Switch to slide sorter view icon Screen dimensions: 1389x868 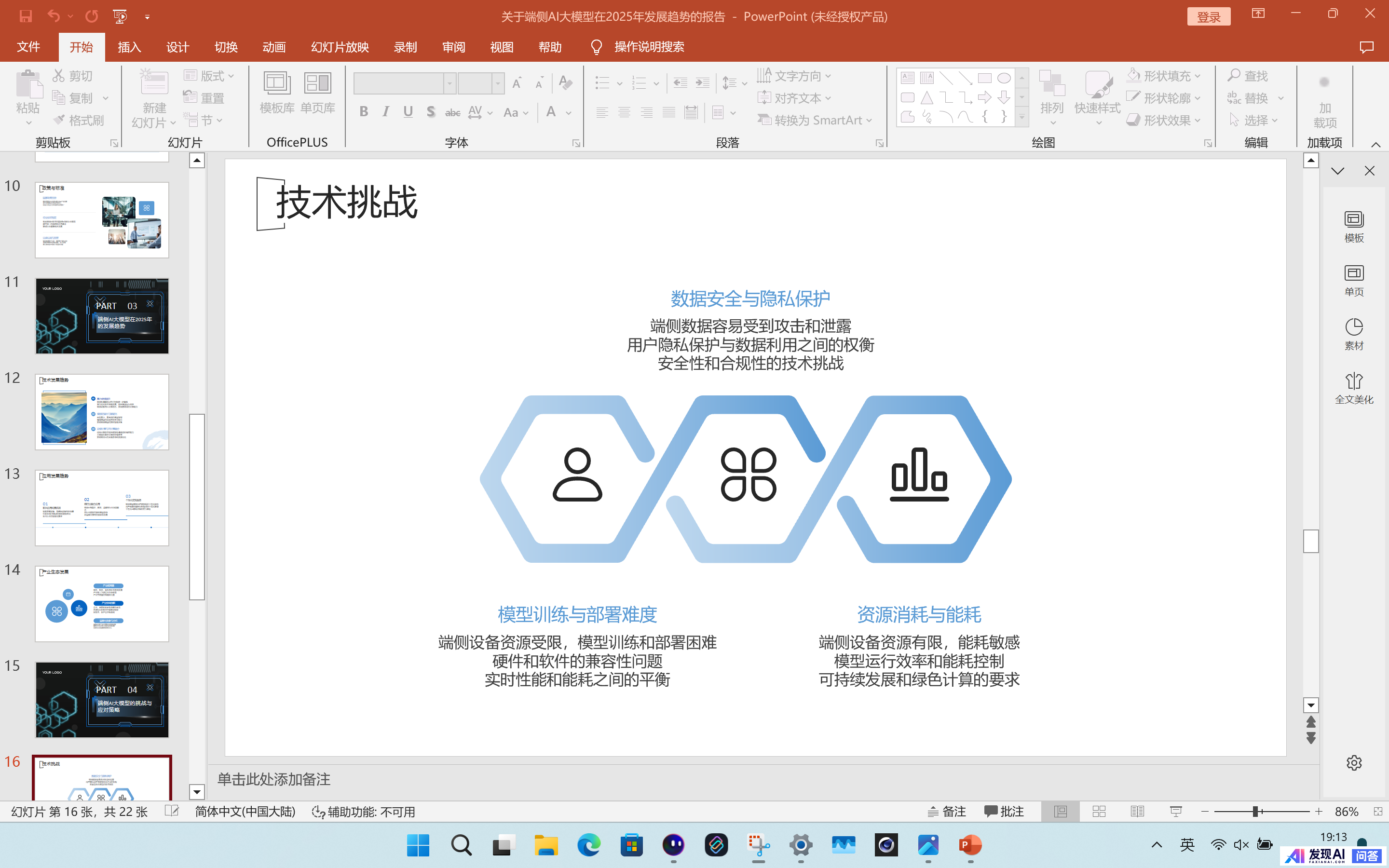click(x=1099, y=811)
